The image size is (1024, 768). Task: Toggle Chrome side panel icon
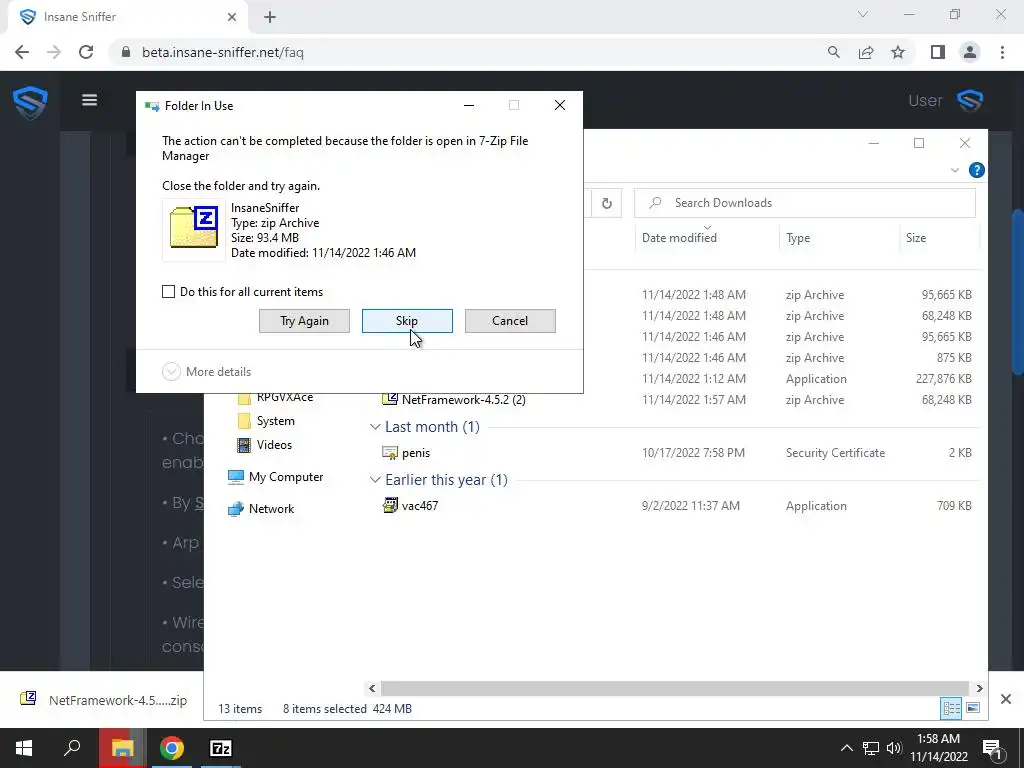pos(938,52)
